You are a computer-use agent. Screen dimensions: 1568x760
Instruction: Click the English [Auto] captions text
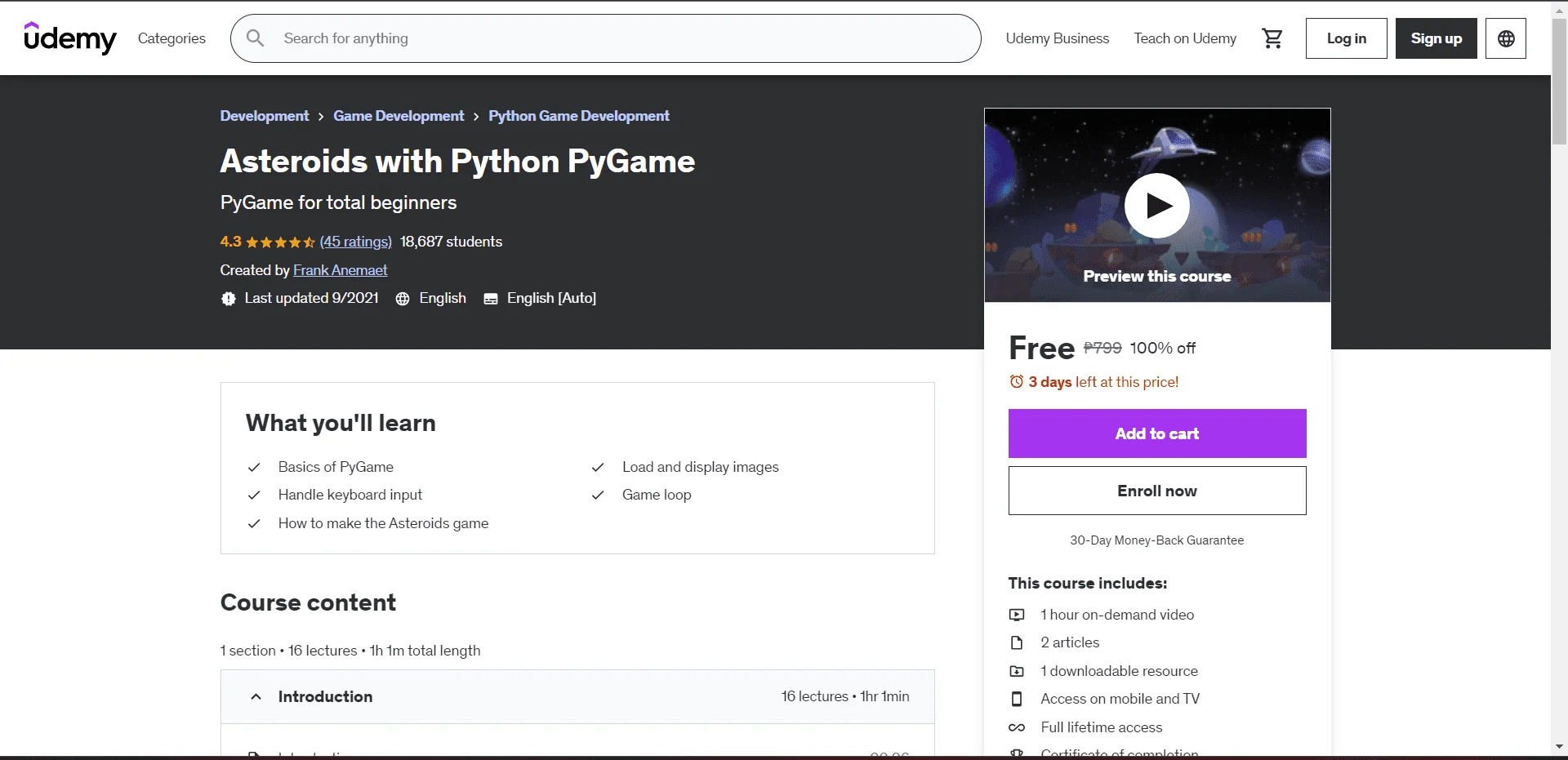click(551, 298)
